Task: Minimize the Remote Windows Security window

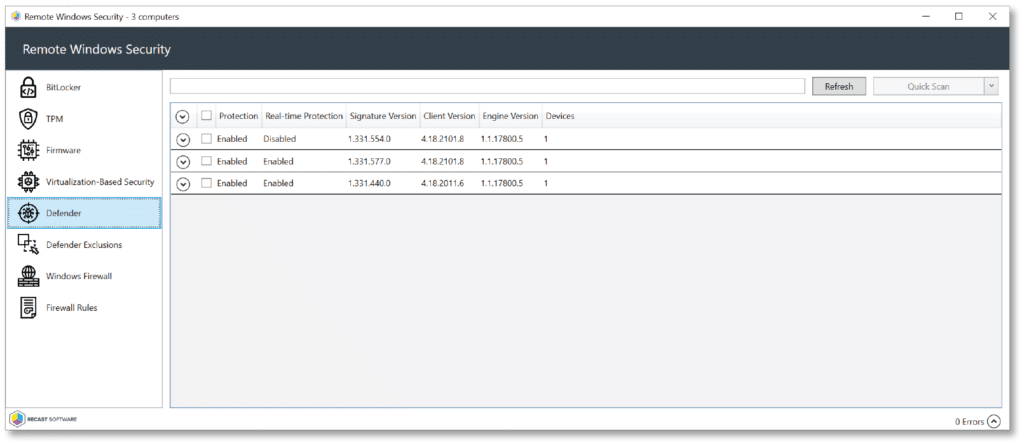Action: pos(925,17)
